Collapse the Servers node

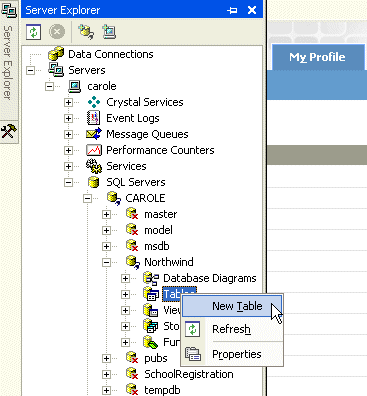tap(30, 70)
